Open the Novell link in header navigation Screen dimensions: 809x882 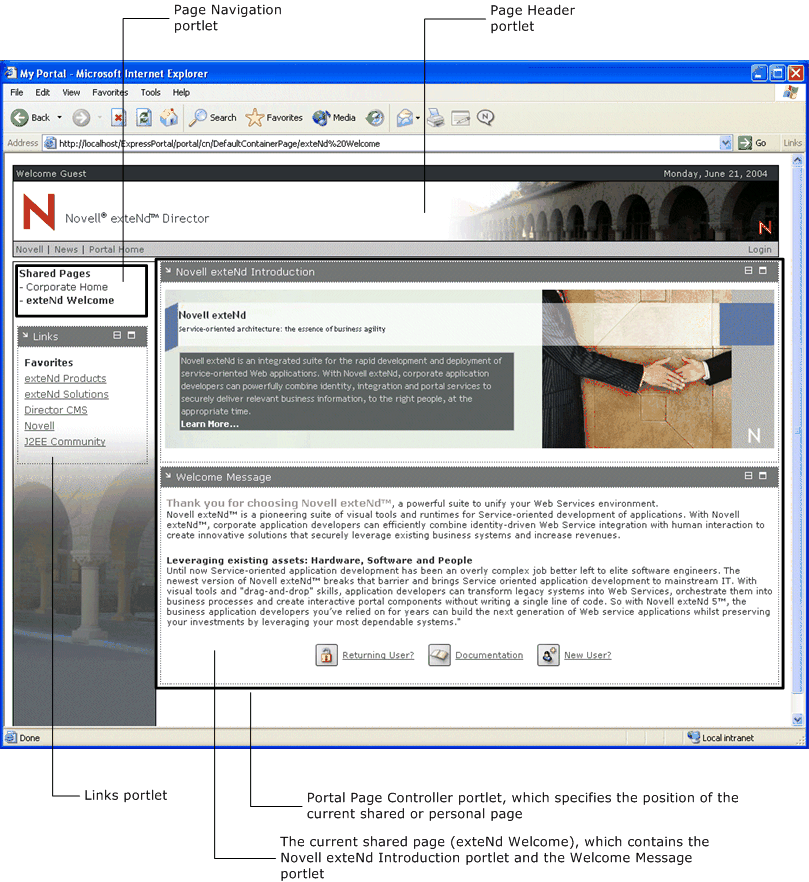(29, 249)
